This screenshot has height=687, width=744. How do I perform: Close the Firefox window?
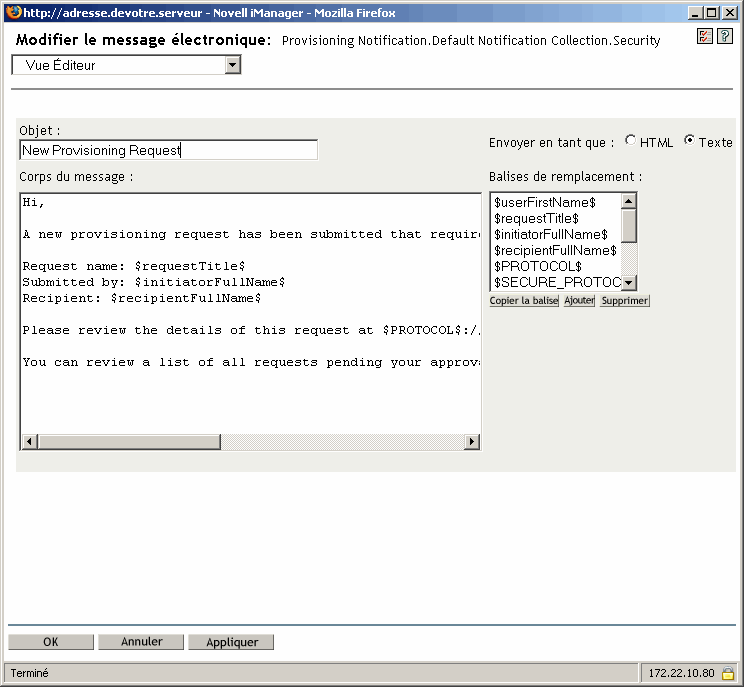[x=729, y=12]
